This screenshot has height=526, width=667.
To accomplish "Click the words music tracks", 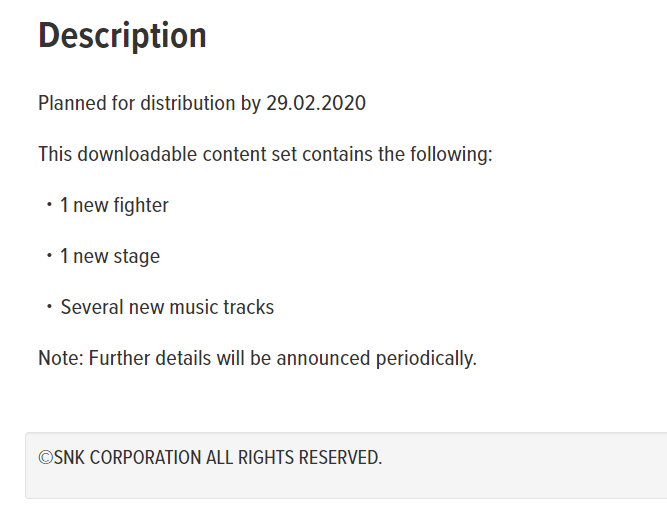I will [222, 308].
